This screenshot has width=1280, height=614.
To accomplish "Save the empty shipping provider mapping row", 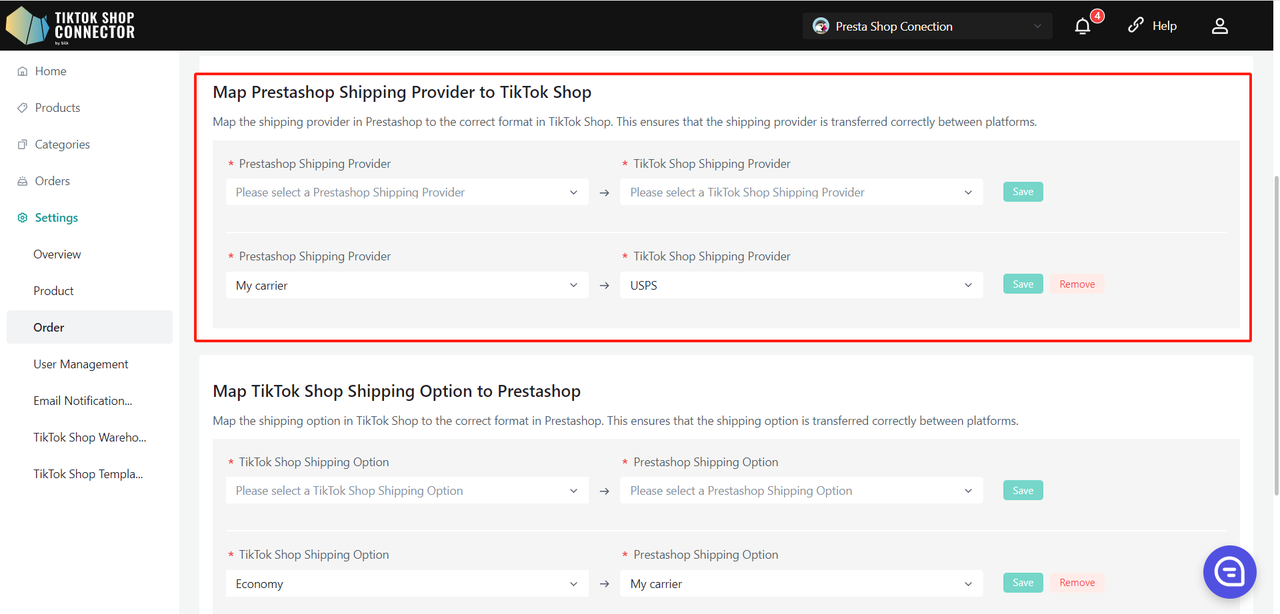I will (1023, 191).
